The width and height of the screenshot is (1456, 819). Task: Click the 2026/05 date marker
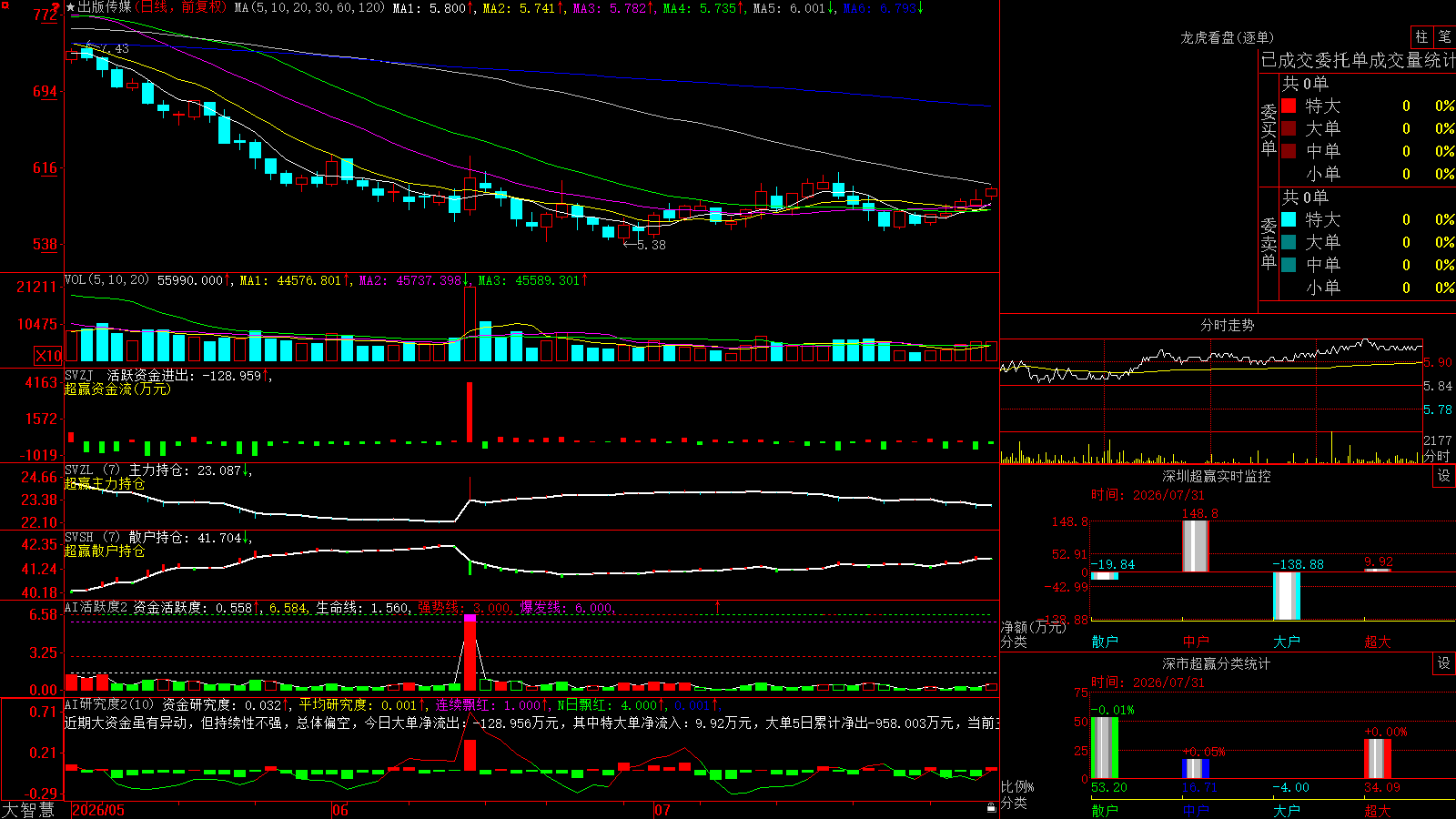pyautogui.click(x=98, y=810)
